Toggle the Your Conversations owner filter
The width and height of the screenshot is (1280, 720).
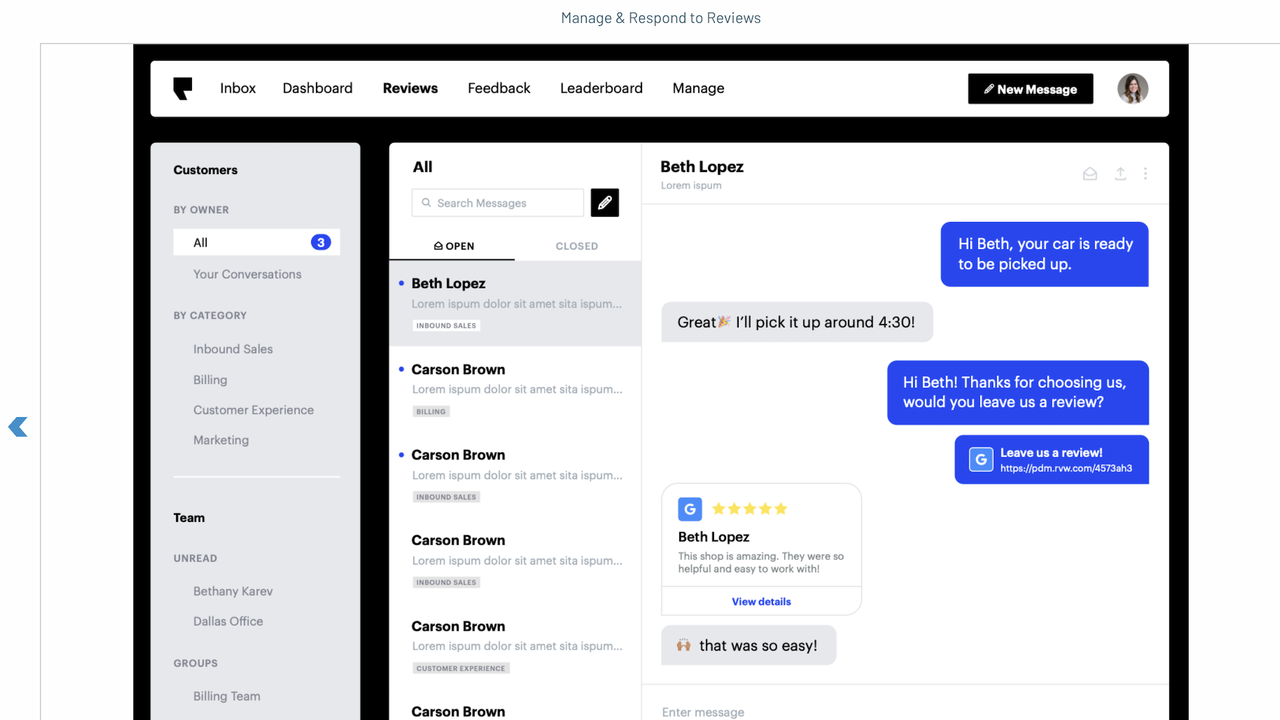(247, 274)
